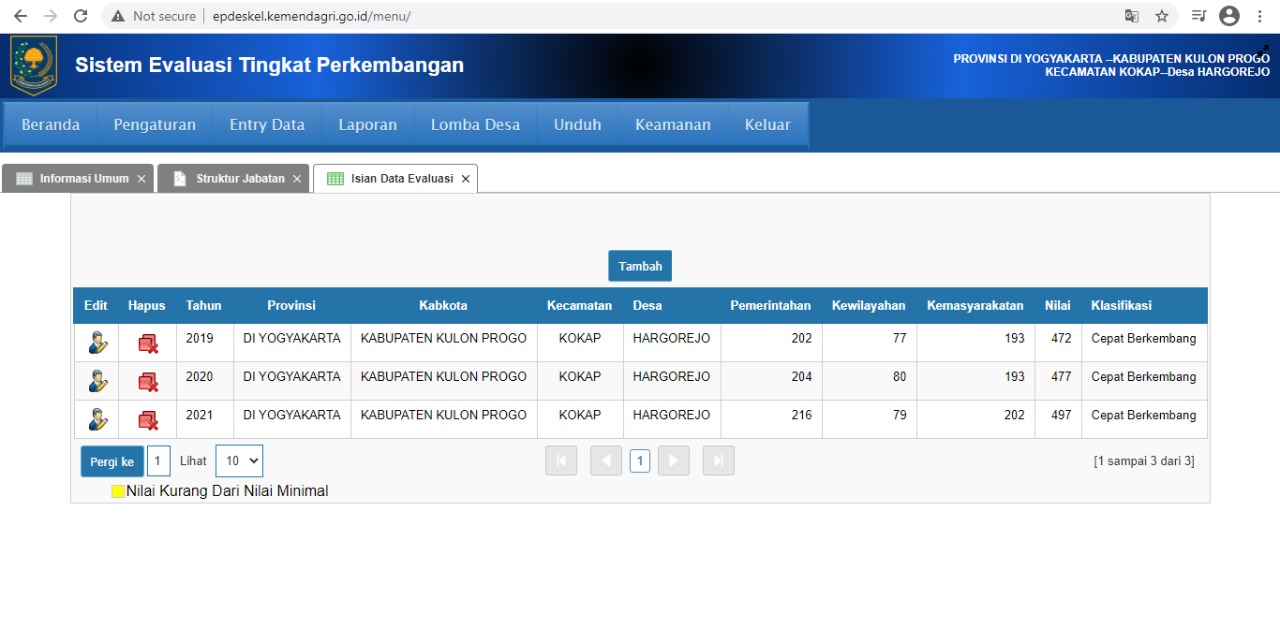This screenshot has height=643, width=1280.
Task: Close the Struktur Jabatan tab
Action: coord(296,179)
